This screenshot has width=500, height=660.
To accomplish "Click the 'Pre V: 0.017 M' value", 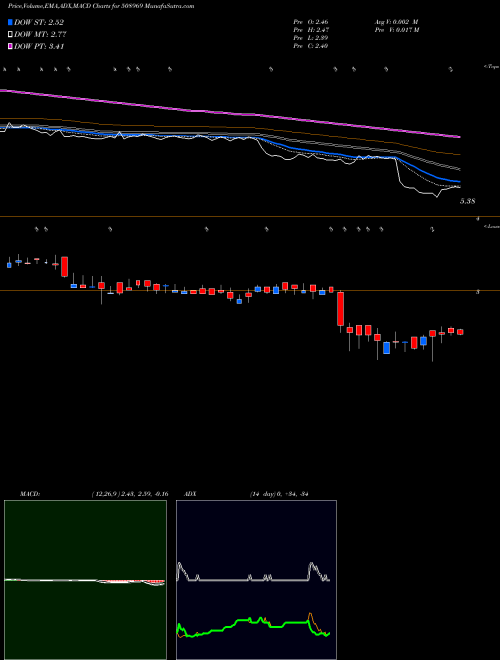I will [x=396, y=29].
